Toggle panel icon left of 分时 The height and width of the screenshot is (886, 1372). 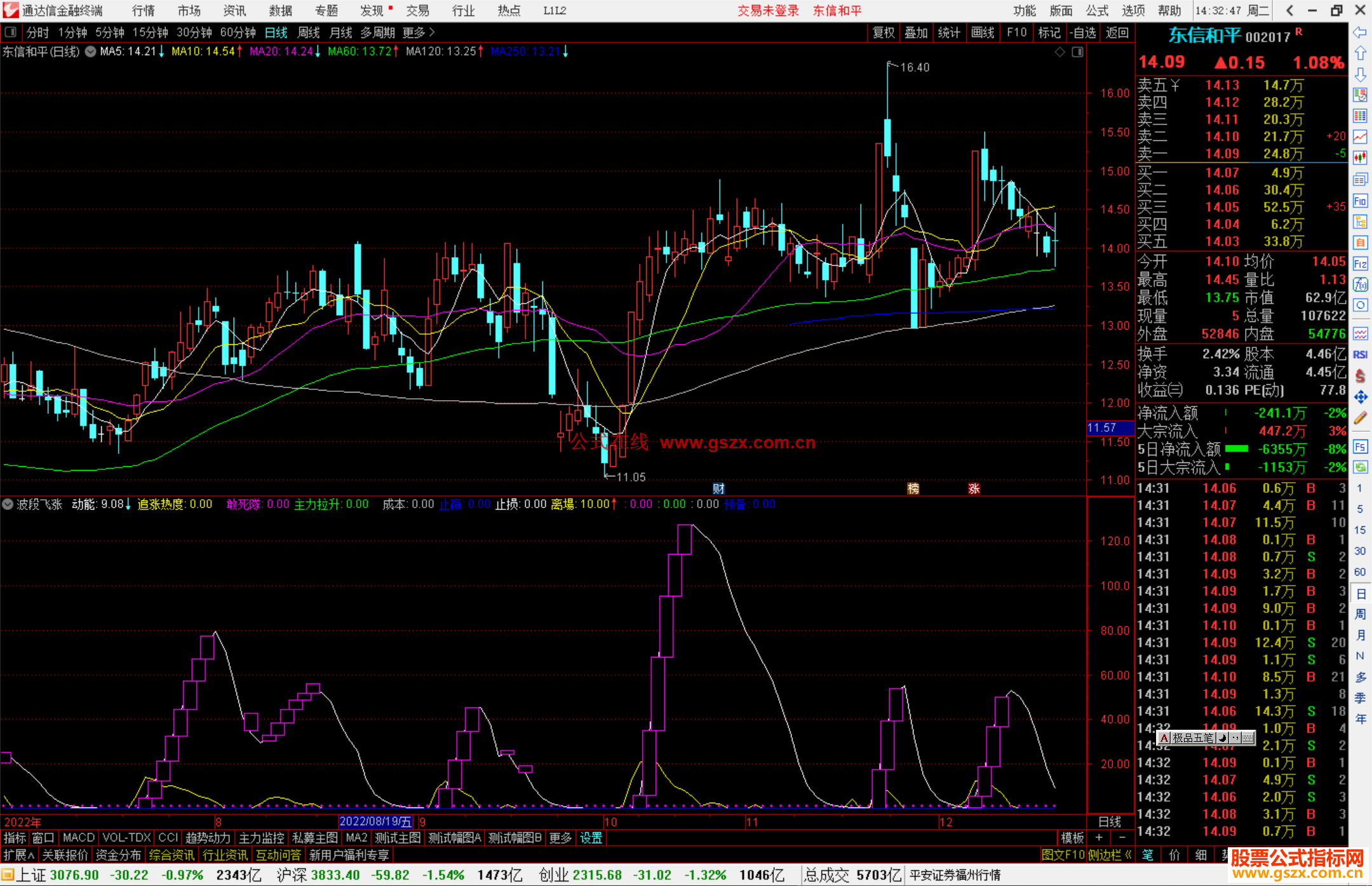click(x=11, y=32)
